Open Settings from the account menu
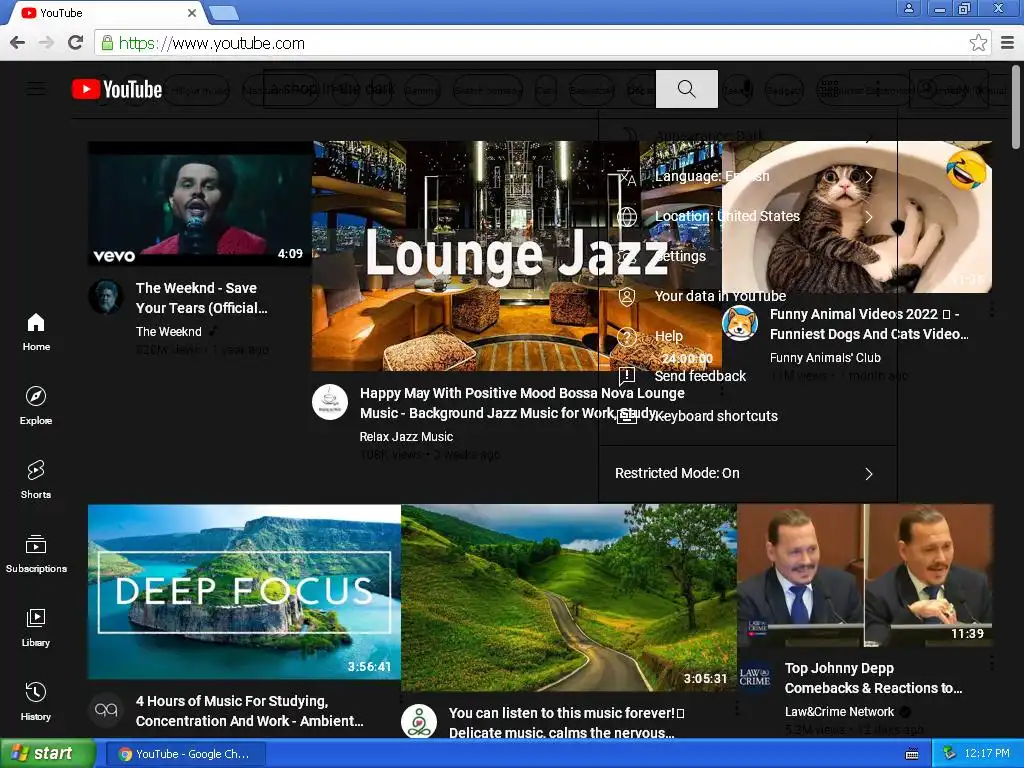This screenshot has width=1024, height=768. (x=748, y=256)
